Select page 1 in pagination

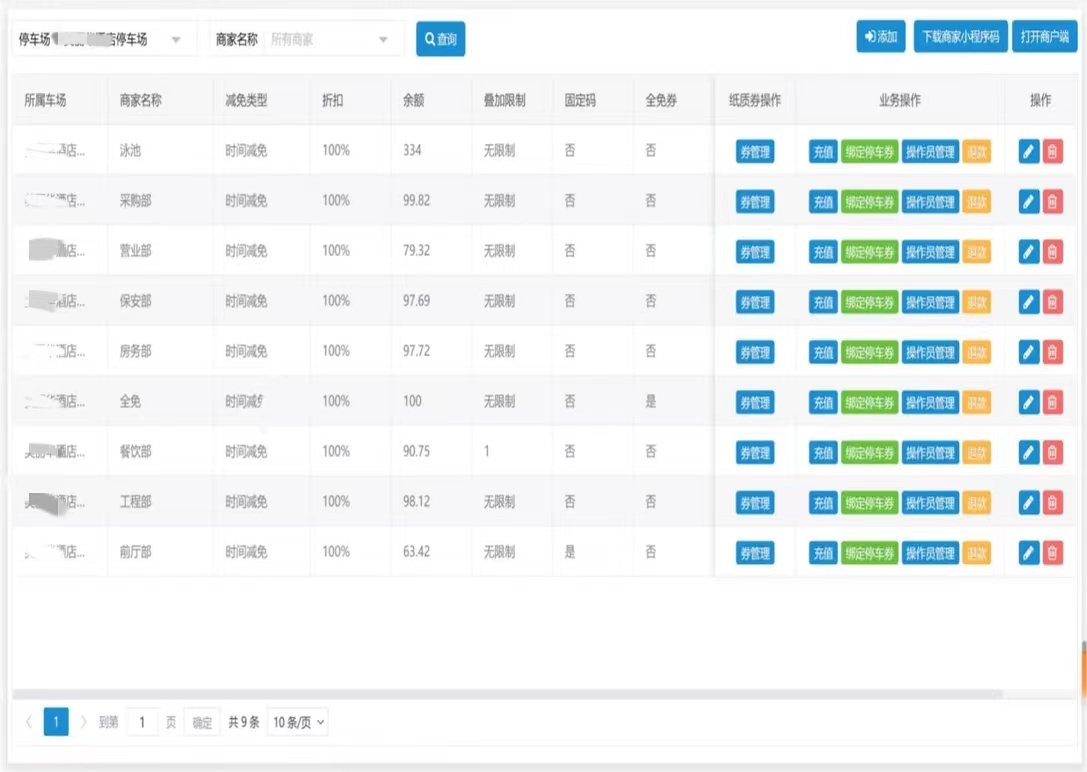(x=56, y=722)
